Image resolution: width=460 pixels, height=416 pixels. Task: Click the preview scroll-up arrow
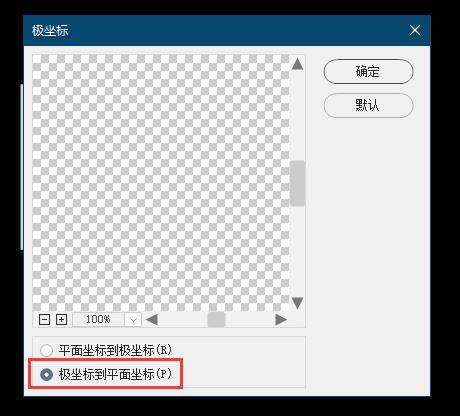[297, 64]
